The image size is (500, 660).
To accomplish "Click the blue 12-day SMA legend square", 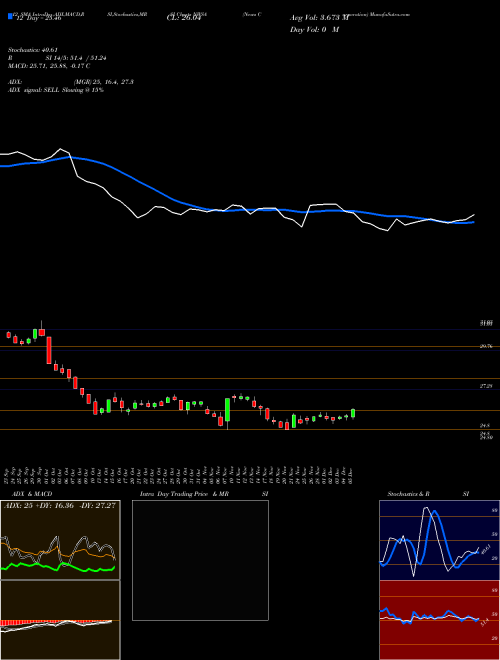I will (x=10, y=16).
